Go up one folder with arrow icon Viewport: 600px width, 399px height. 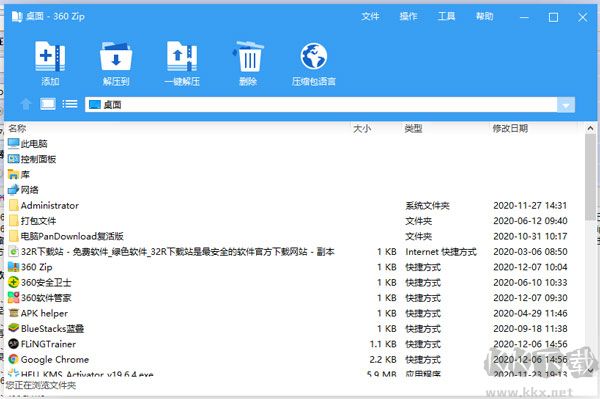(26, 104)
